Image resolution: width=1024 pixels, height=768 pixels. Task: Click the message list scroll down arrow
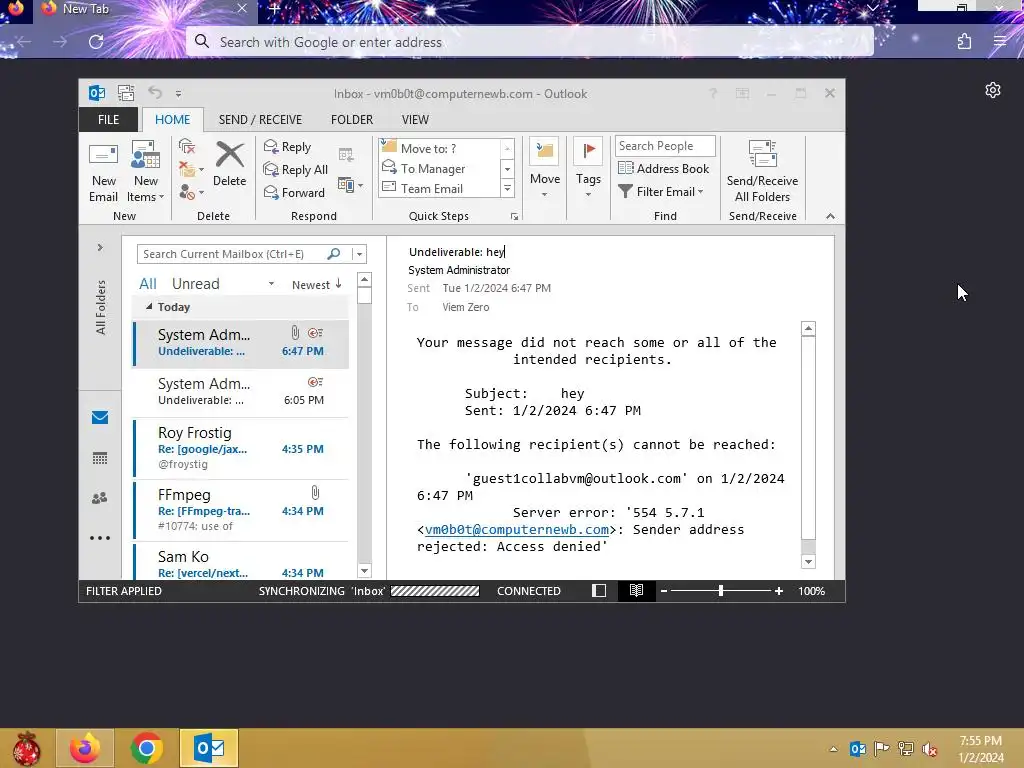click(364, 571)
